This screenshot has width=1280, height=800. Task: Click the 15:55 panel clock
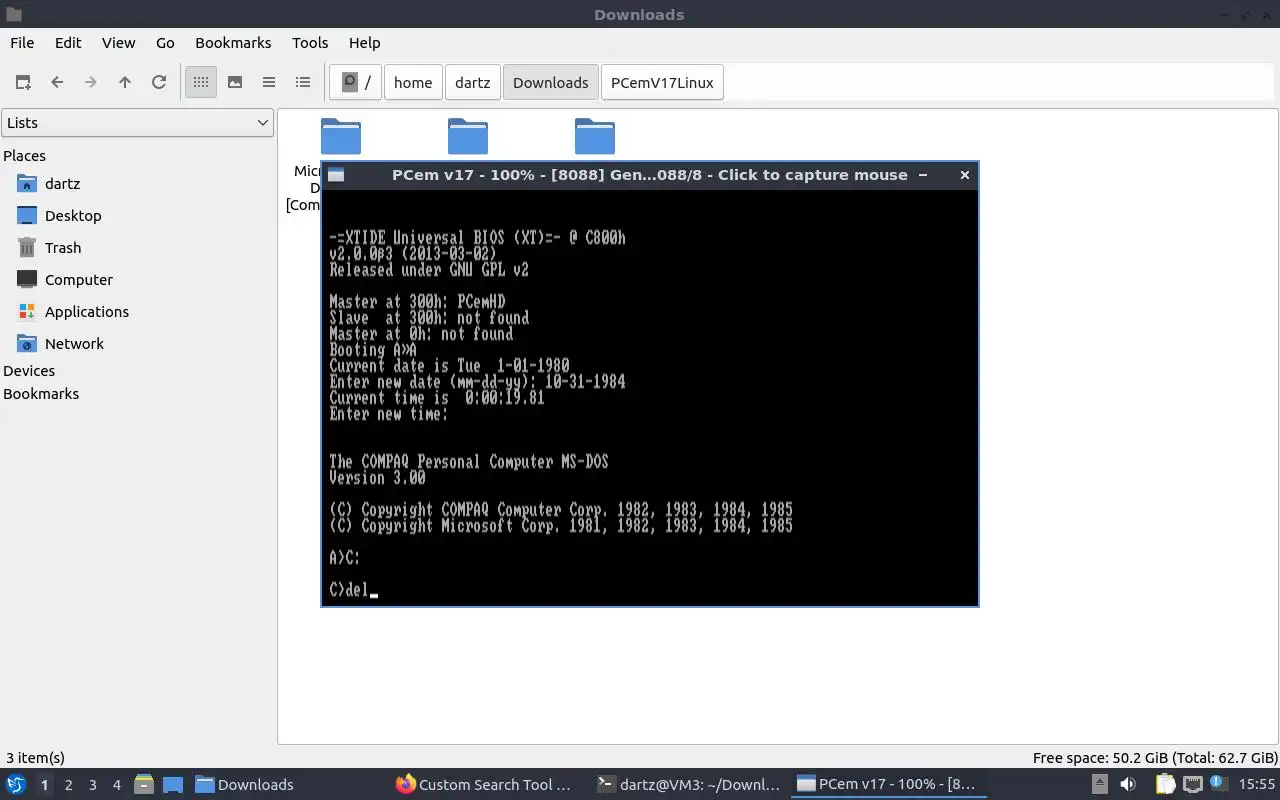tap(1256, 784)
